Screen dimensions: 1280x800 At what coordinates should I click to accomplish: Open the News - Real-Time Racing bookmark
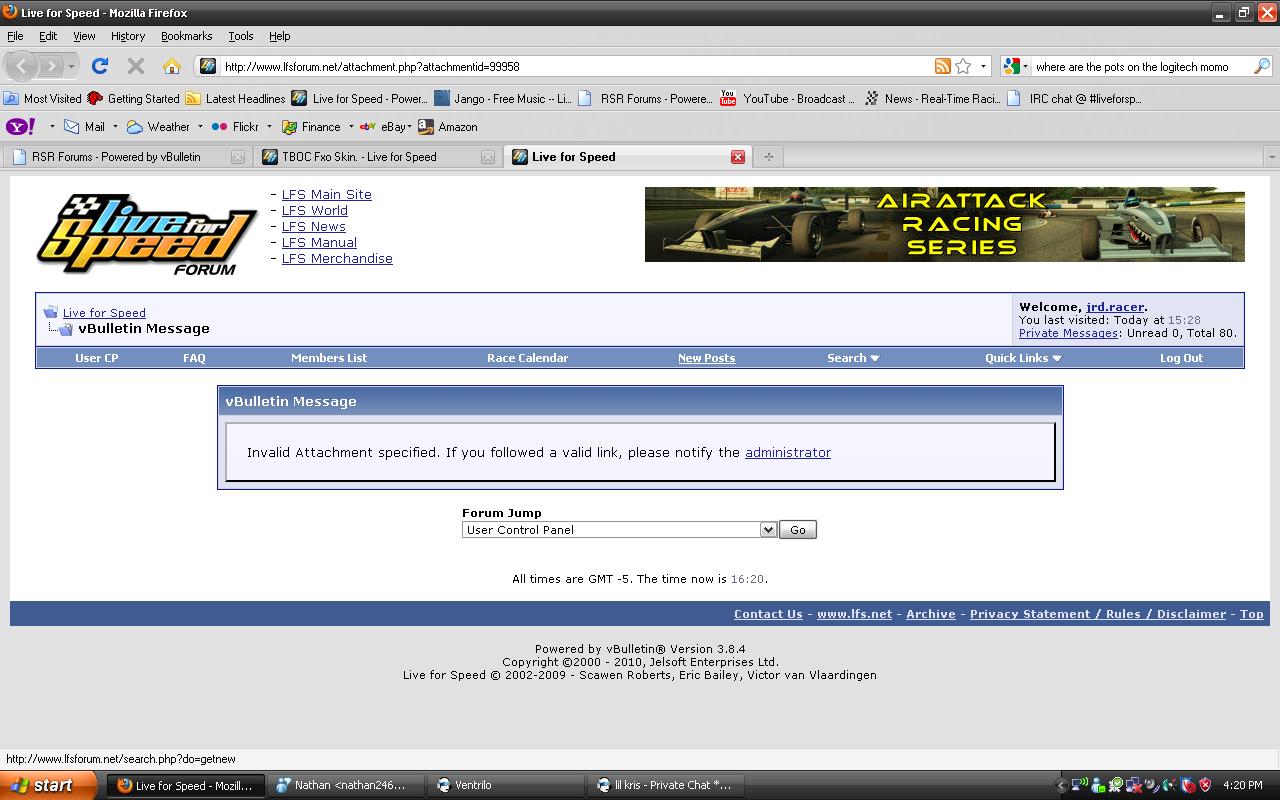[932, 98]
